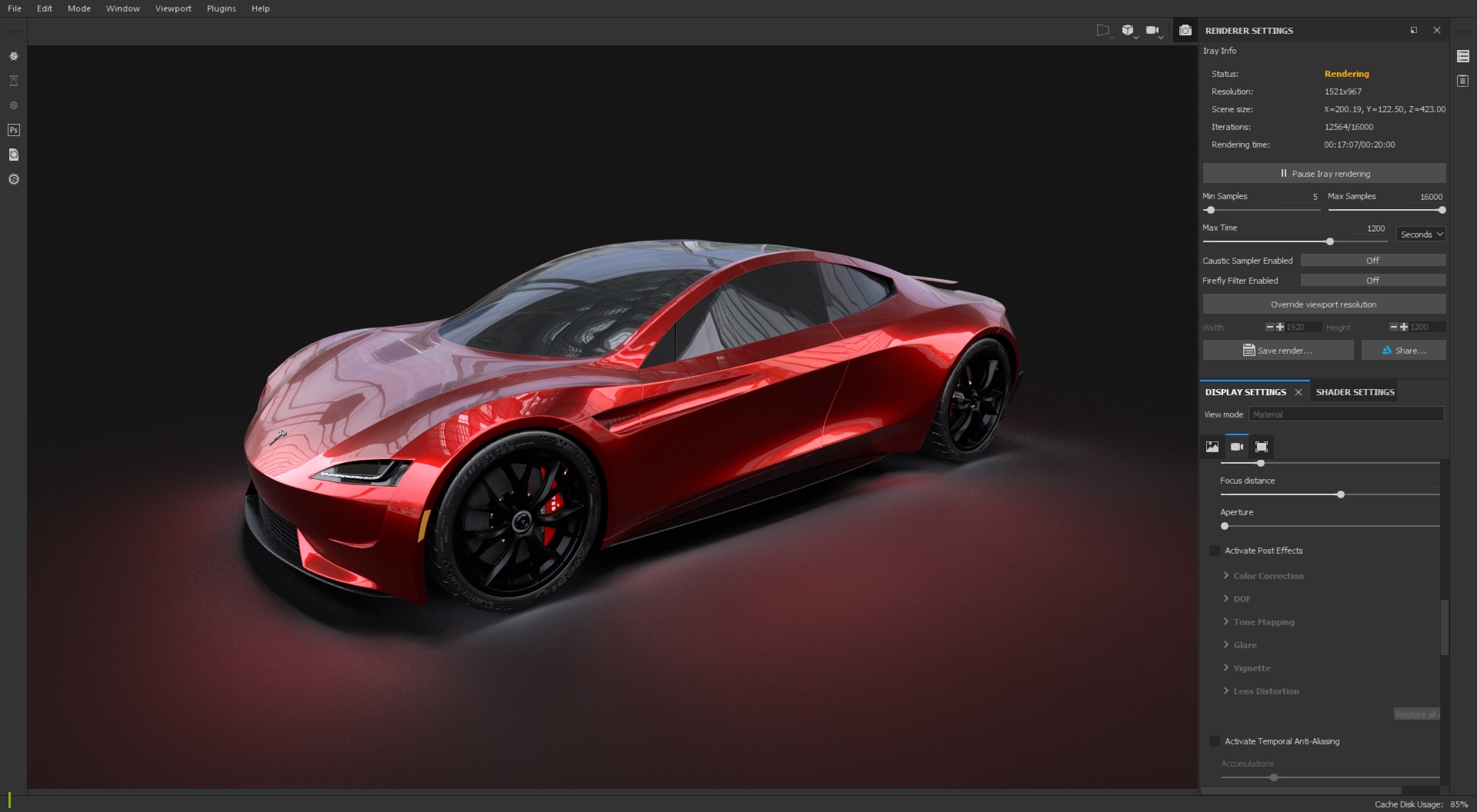Edit the Min Samples value field
Viewport: 1477px width, 812px height.
click(1301, 197)
